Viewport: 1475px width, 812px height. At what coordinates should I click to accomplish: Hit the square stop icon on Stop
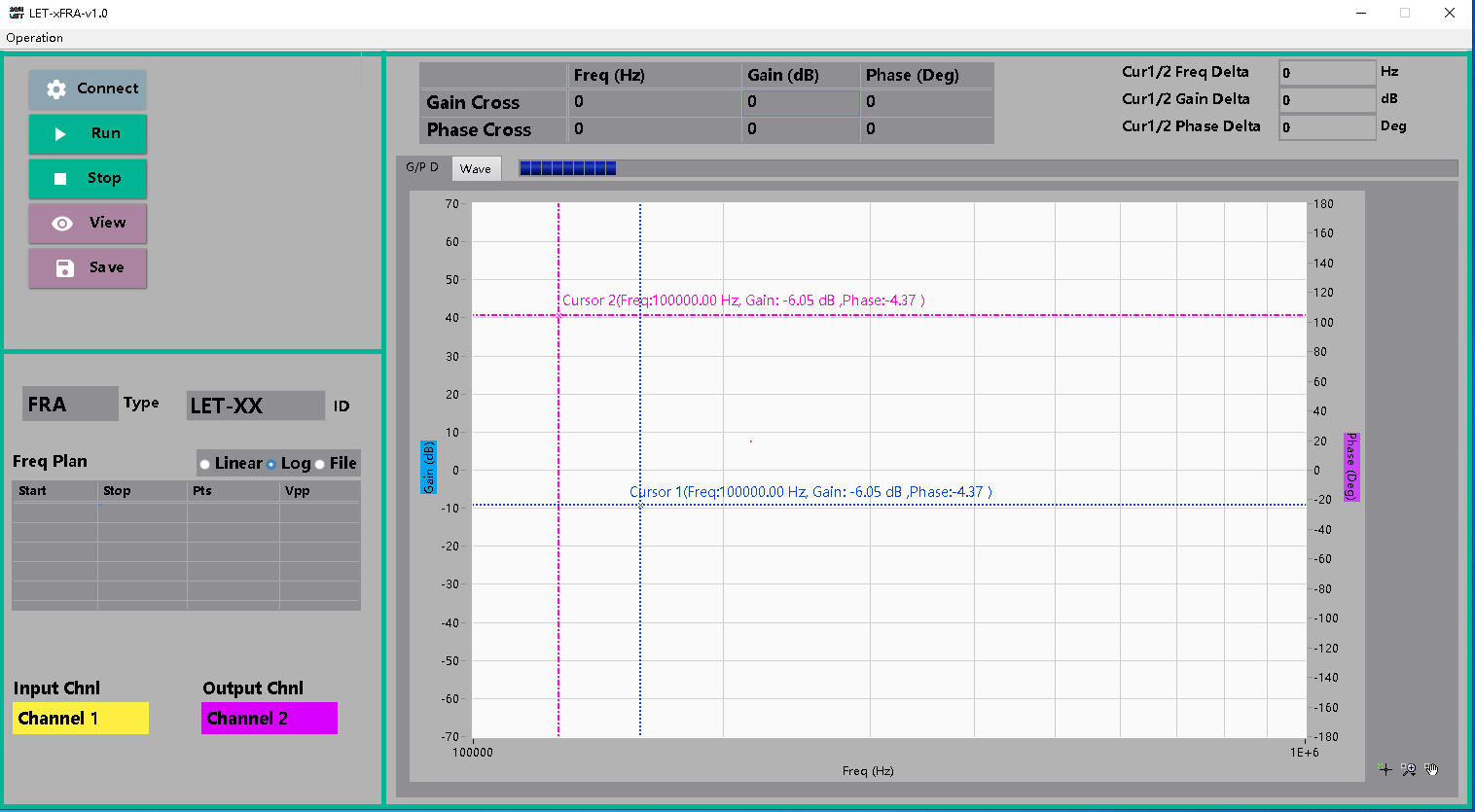(x=60, y=179)
